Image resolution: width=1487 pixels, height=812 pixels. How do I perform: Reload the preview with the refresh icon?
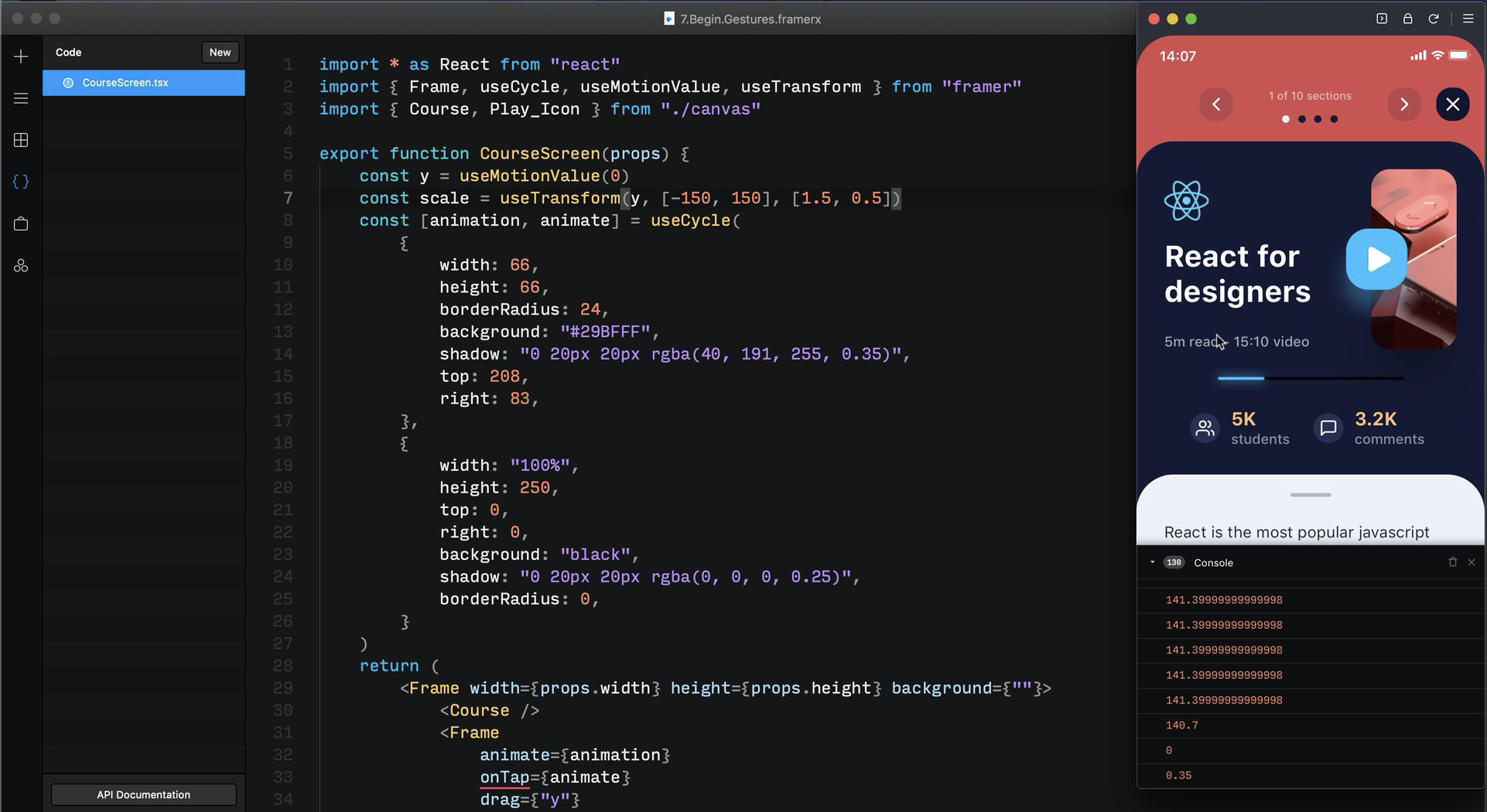pos(1434,19)
